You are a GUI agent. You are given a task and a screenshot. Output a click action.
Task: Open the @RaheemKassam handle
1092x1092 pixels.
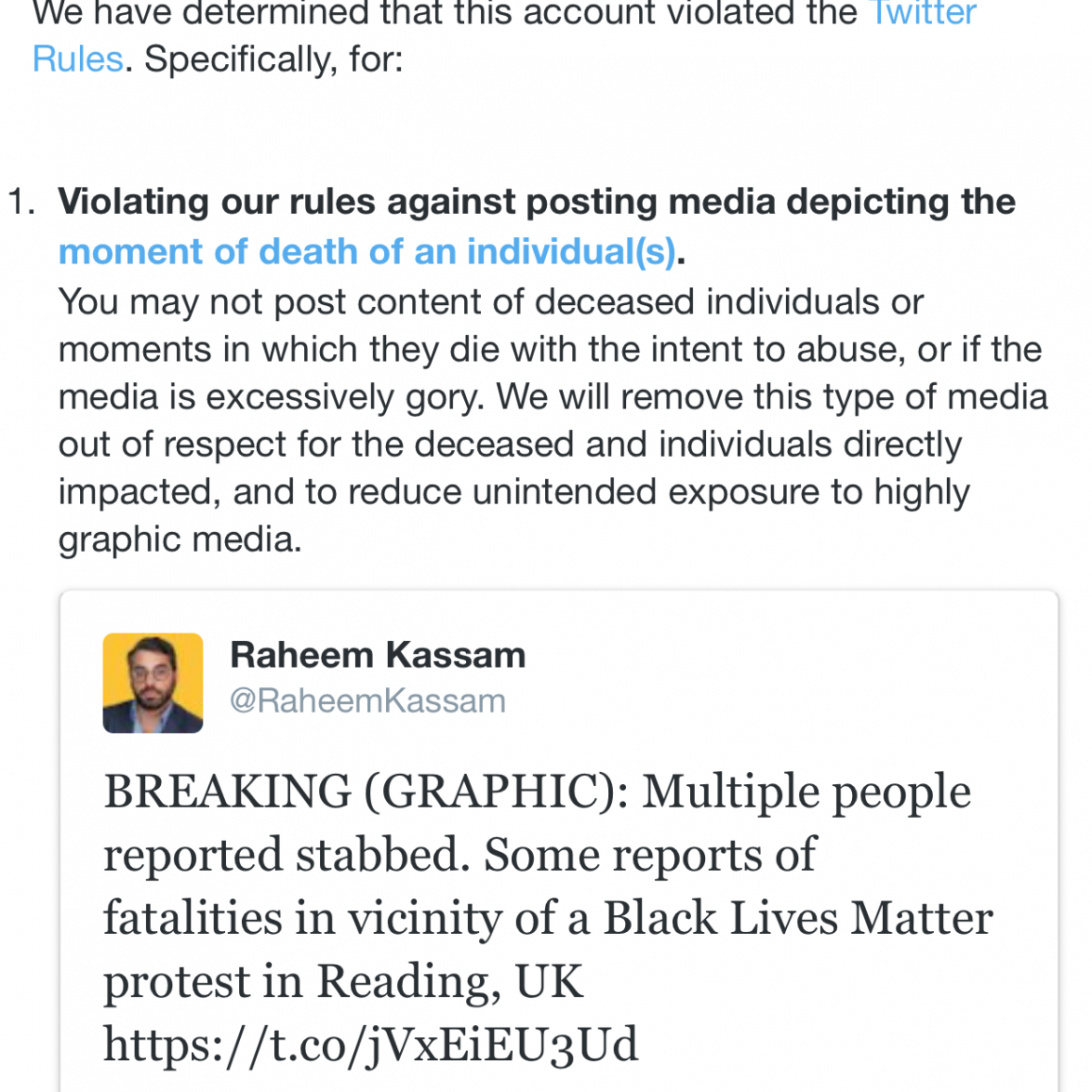[367, 701]
